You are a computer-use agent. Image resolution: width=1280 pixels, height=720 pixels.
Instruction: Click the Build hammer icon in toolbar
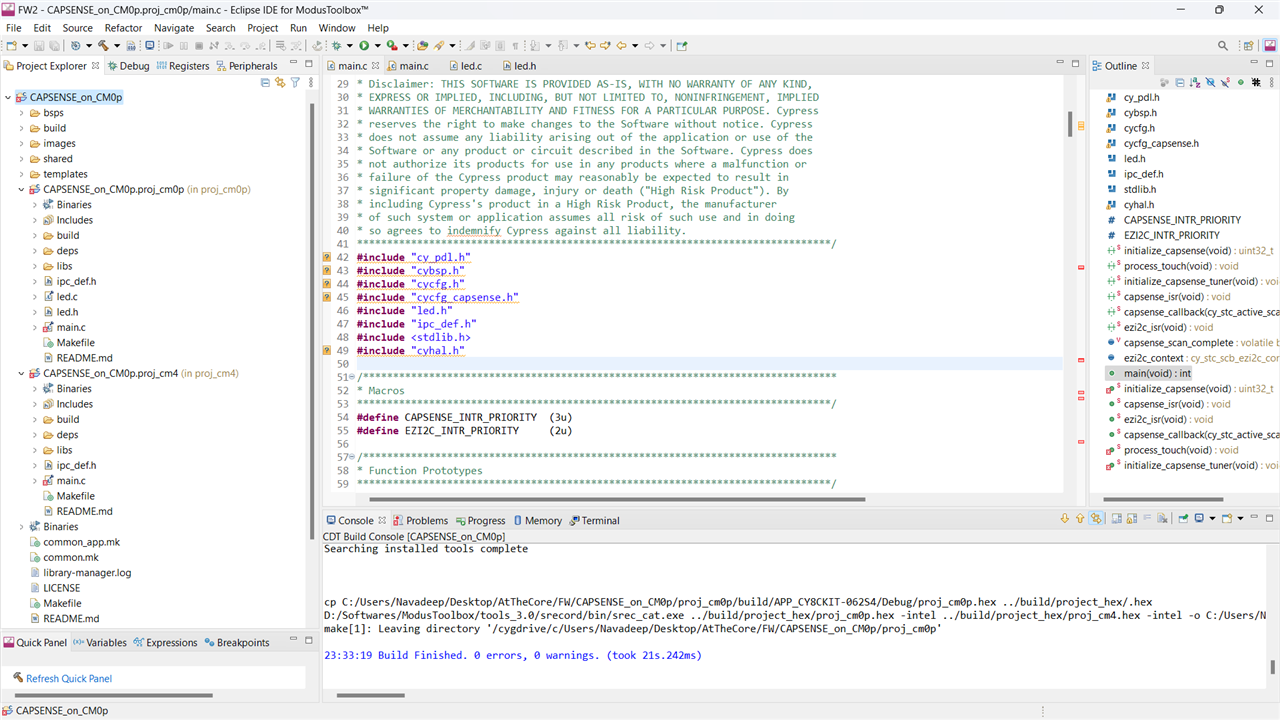tap(102, 46)
